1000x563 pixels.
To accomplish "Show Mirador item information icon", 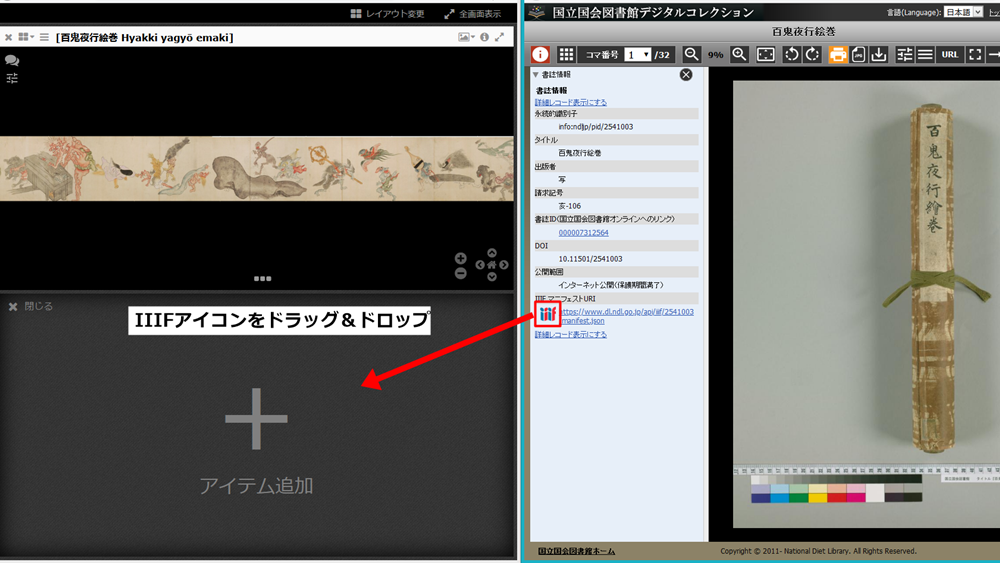I will pyautogui.click(x=485, y=37).
